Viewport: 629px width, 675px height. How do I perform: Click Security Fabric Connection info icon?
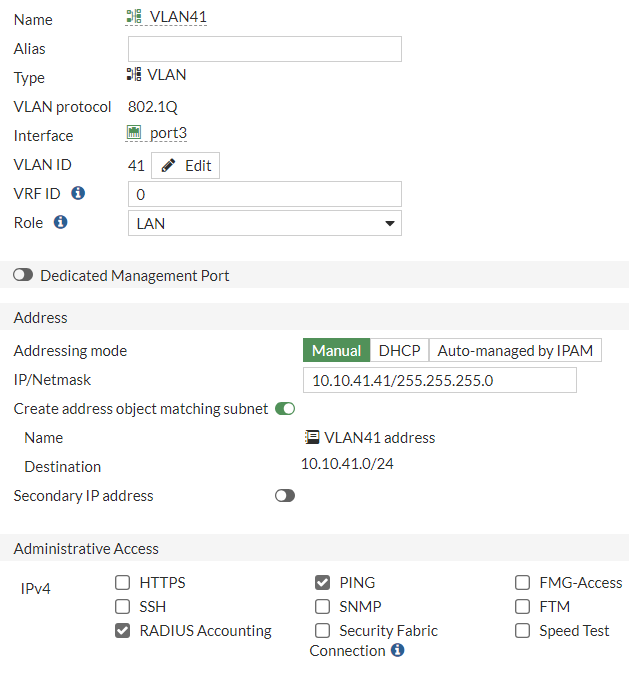pos(397,651)
